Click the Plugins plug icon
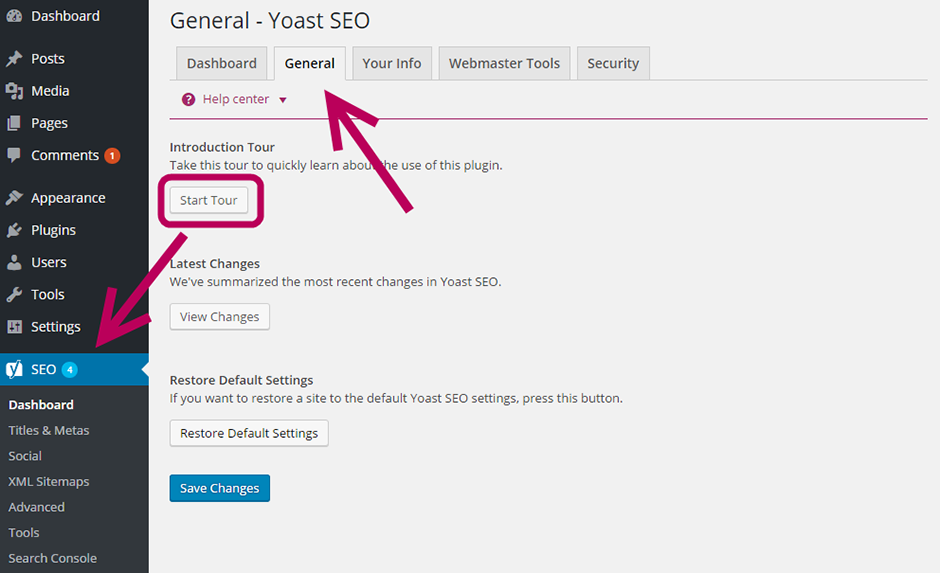The width and height of the screenshot is (940, 573). point(14,230)
